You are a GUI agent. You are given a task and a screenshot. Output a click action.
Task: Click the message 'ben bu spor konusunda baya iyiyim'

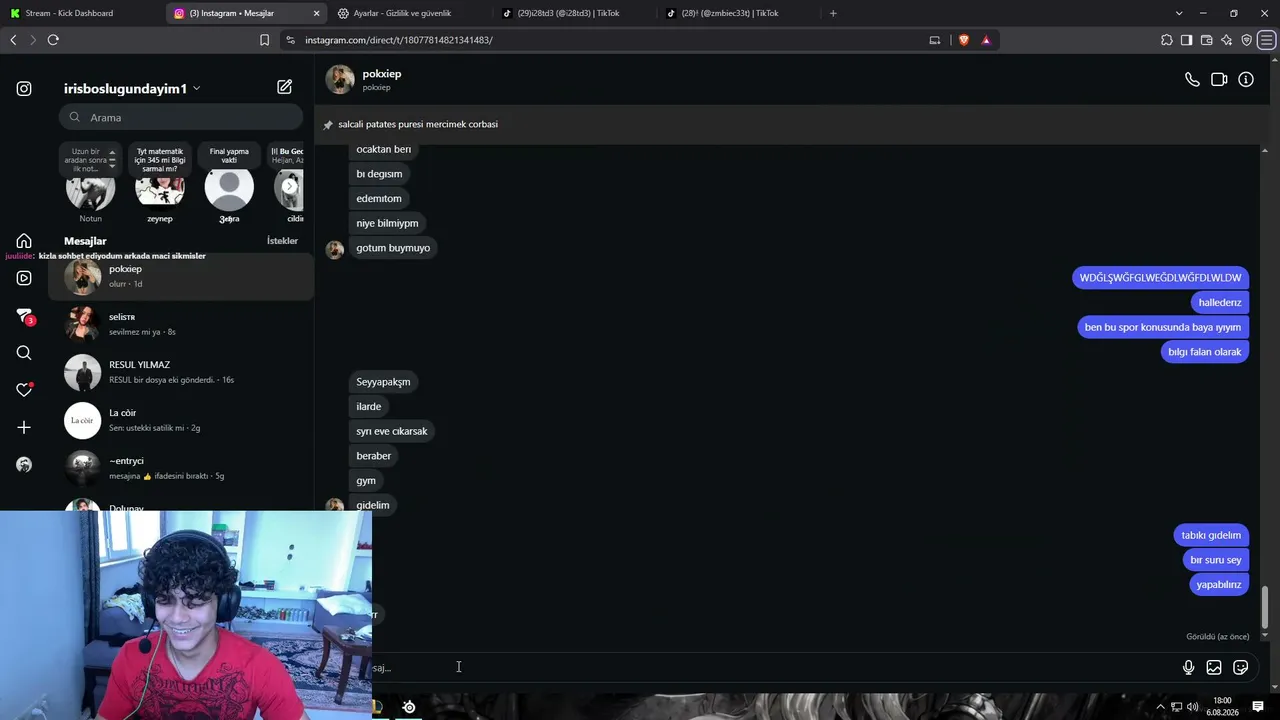[x=1163, y=327]
